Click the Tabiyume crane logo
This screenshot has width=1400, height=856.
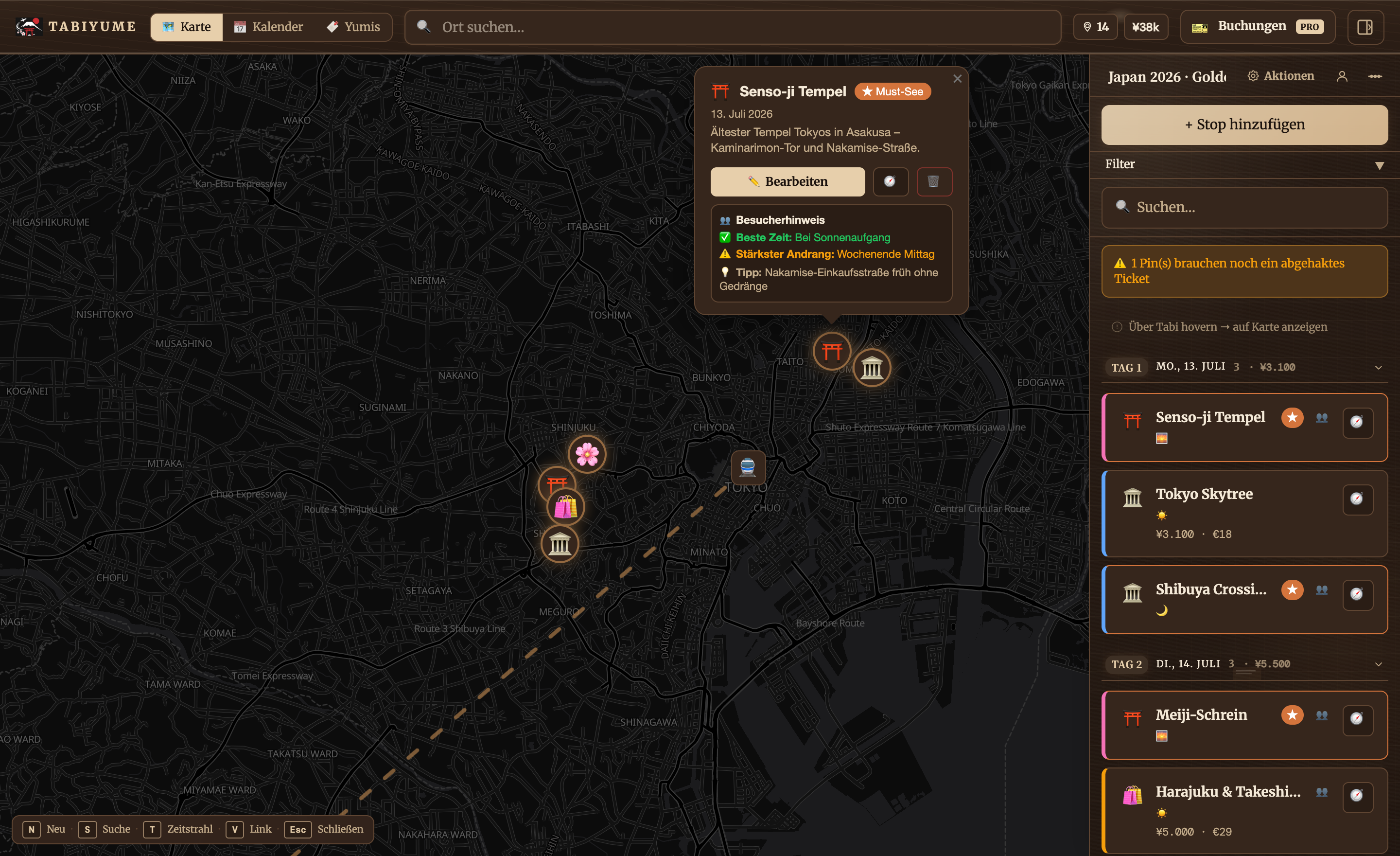pos(28,26)
